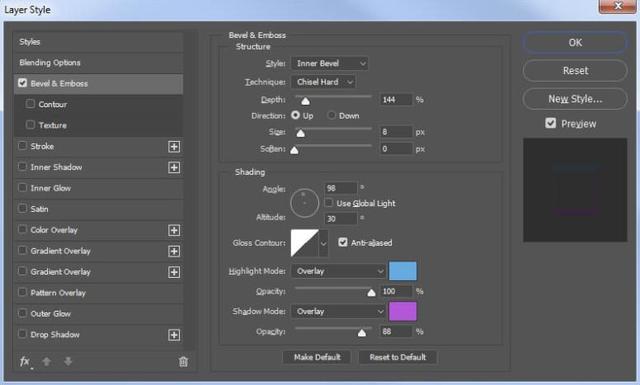The image size is (640, 385).
Task: Click the Soften slider handle
Action: [294, 150]
